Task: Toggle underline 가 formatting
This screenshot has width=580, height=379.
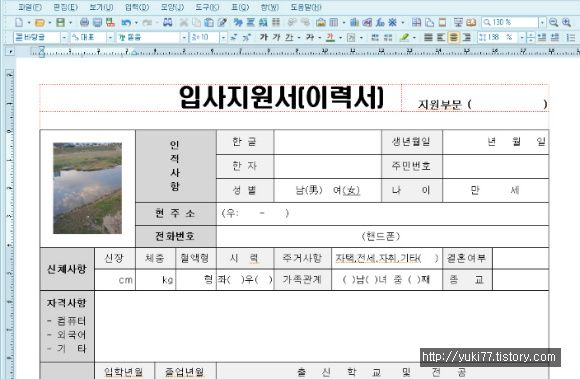Action: tap(289, 37)
